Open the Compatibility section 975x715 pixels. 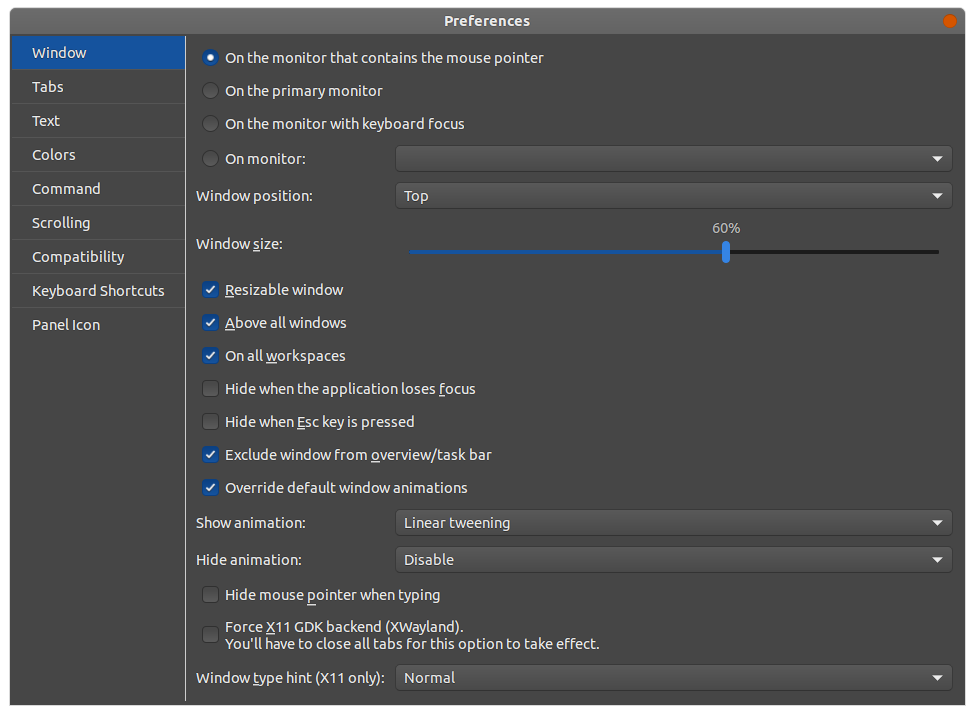tap(98, 257)
